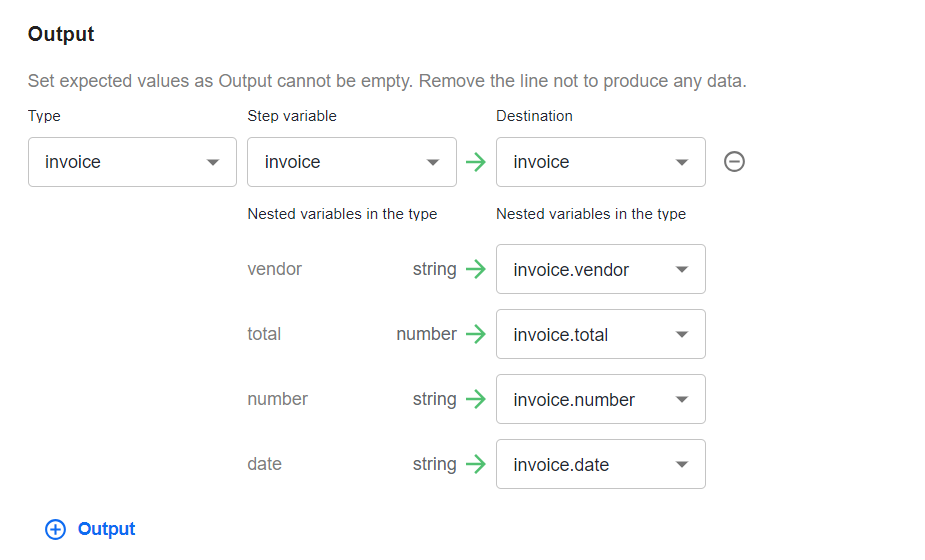925x560 pixels.
Task: Click the number nested variable label
Action: click(277, 399)
